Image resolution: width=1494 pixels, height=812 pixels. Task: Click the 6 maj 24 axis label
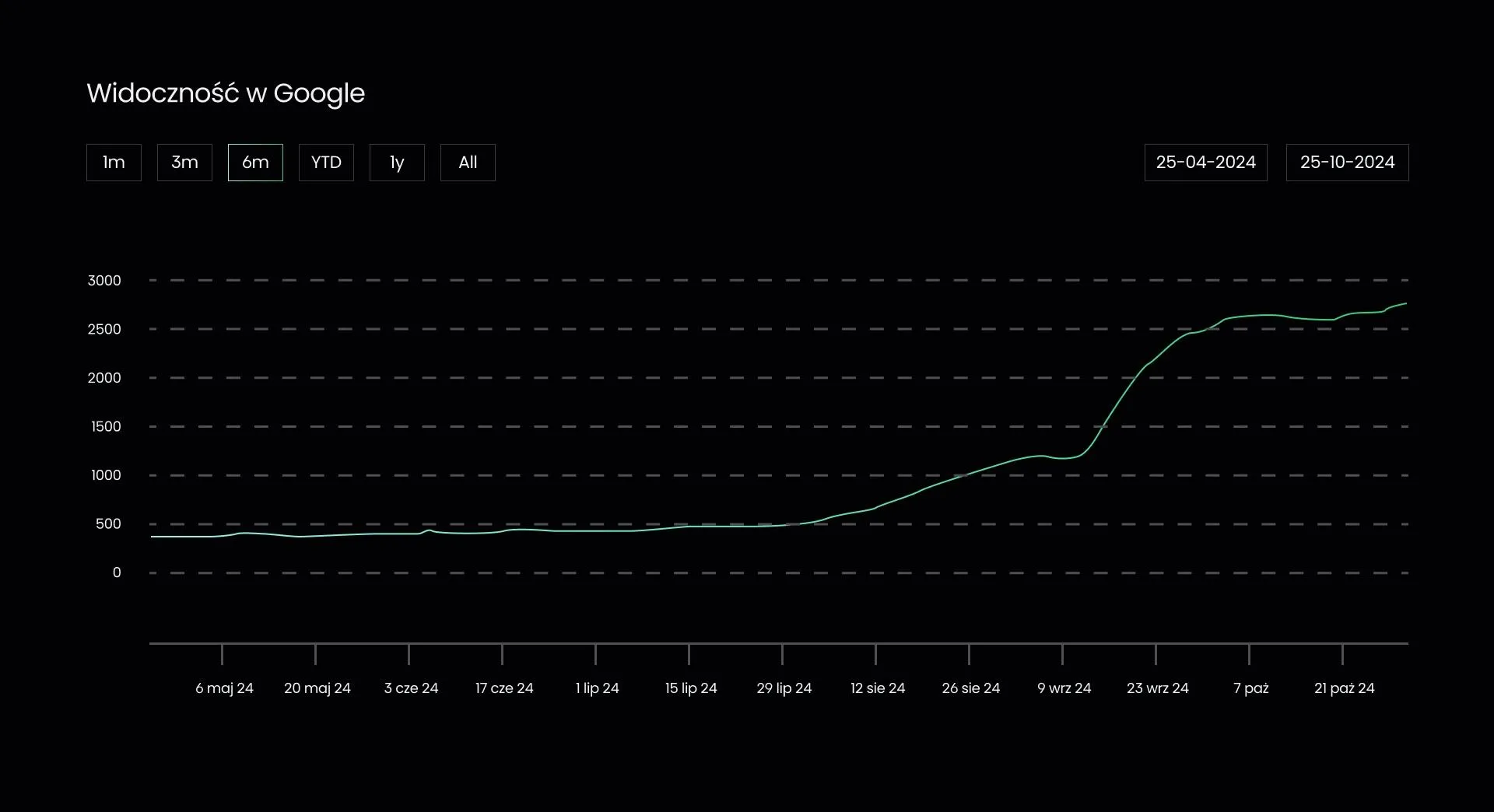coord(224,688)
